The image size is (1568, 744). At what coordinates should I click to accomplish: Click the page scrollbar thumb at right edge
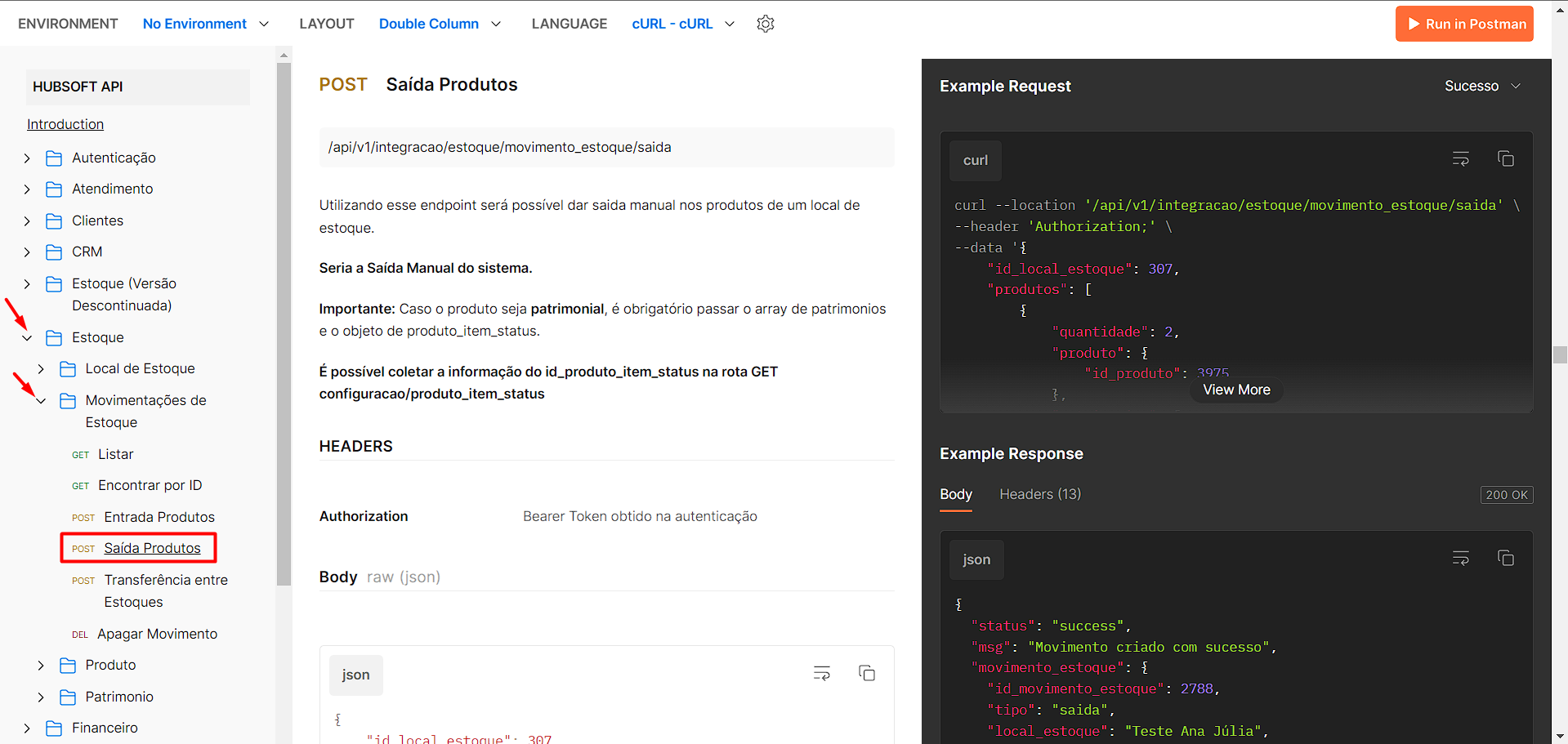click(1560, 354)
